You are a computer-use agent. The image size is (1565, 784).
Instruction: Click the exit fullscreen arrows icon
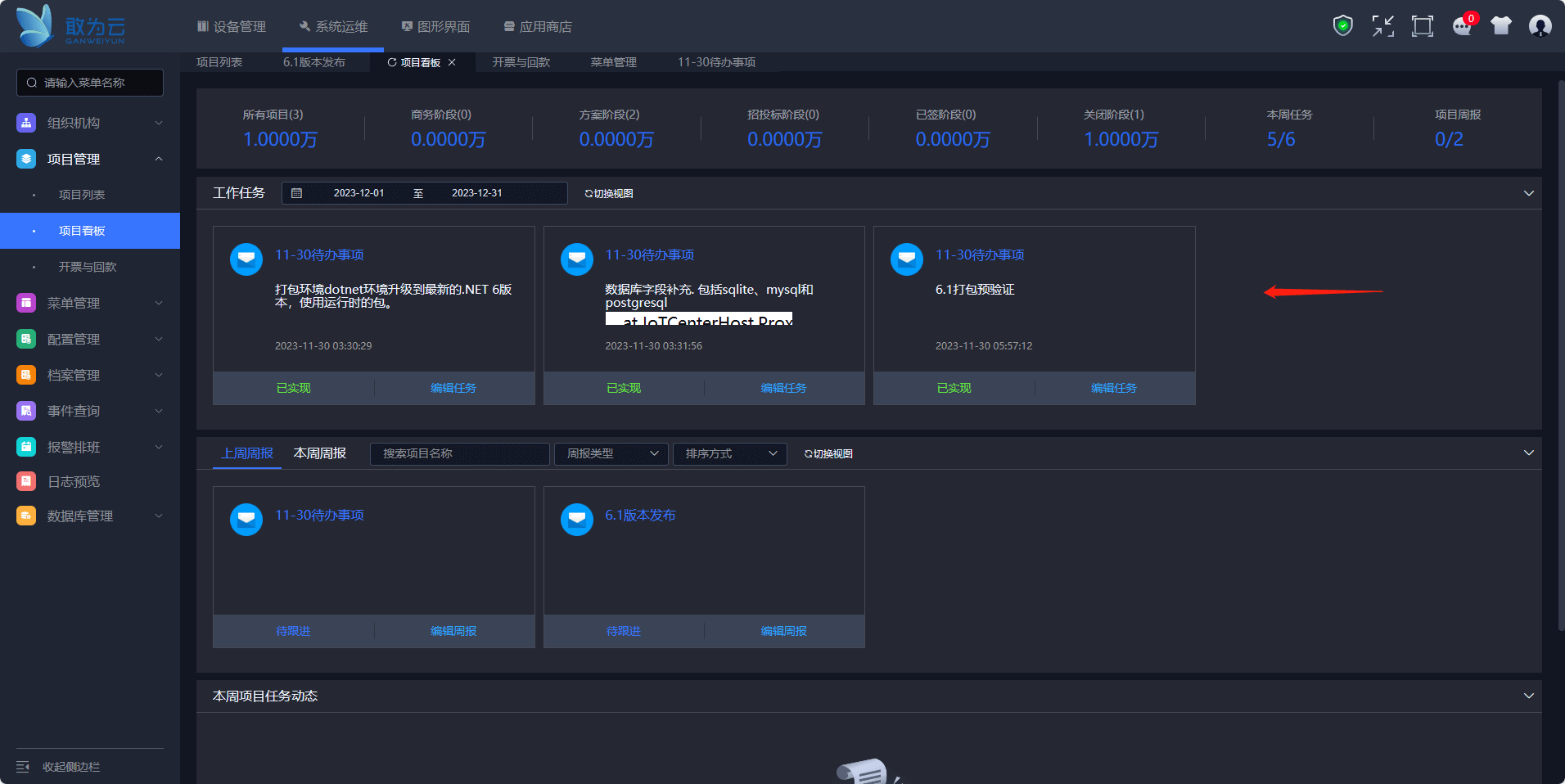point(1382,26)
